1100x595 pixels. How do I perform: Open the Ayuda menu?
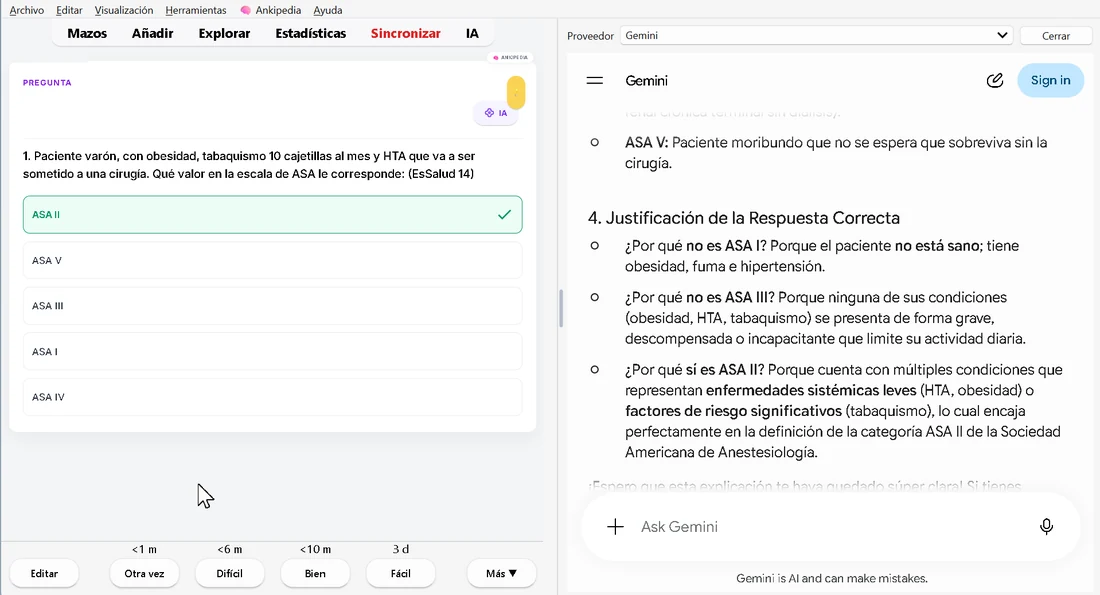[x=328, y=11]
